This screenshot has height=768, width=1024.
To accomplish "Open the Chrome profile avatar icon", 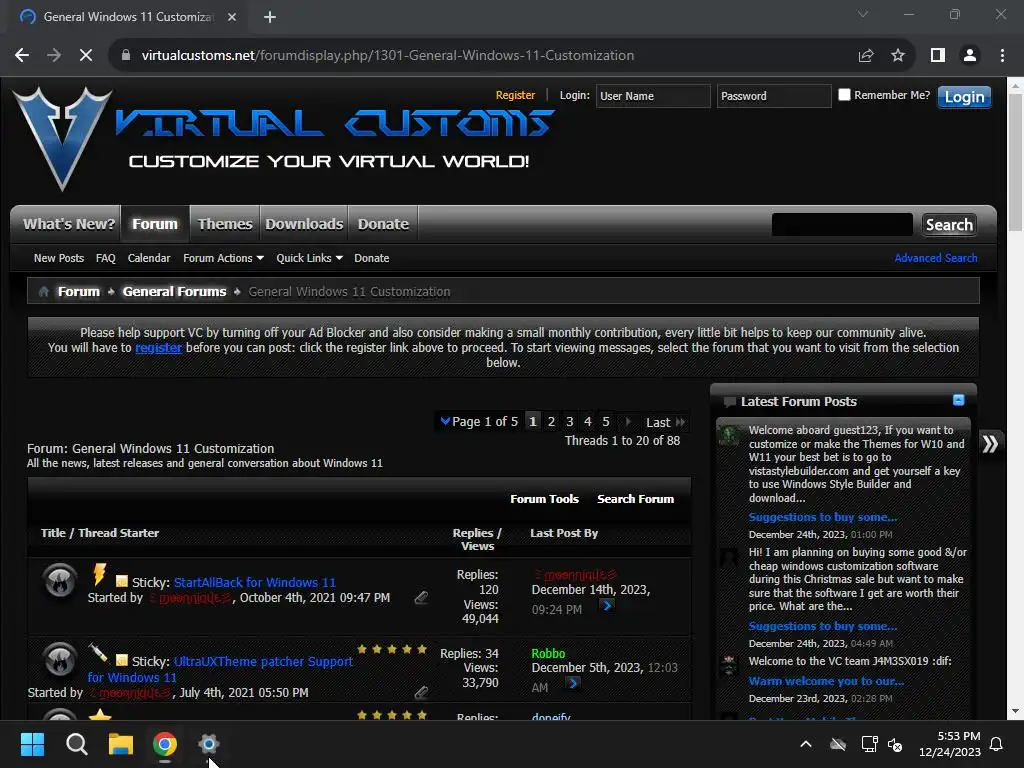I will [x=970, y=56].
